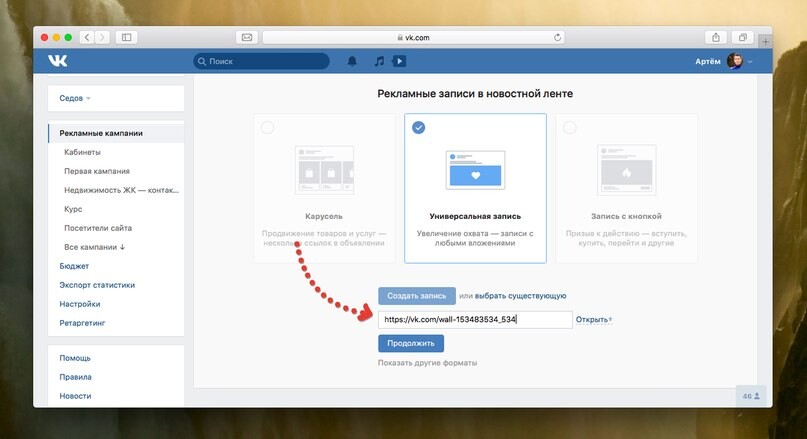Open Настройки in the sidebar
Image resolution: width=807 pixels, height=439 pixels.
click(80, 304)
